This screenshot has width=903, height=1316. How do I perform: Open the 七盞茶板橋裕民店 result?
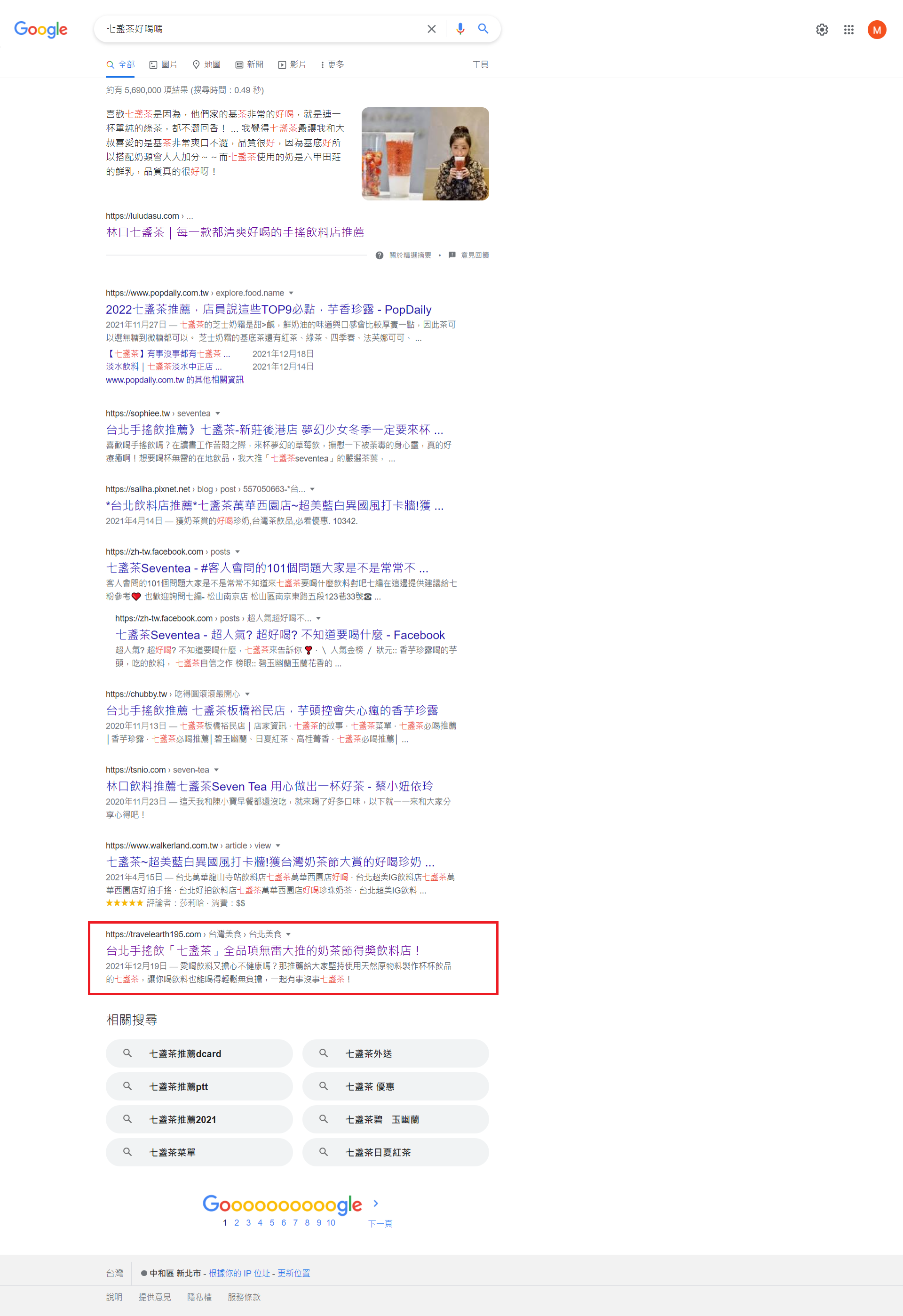[272, 710]
